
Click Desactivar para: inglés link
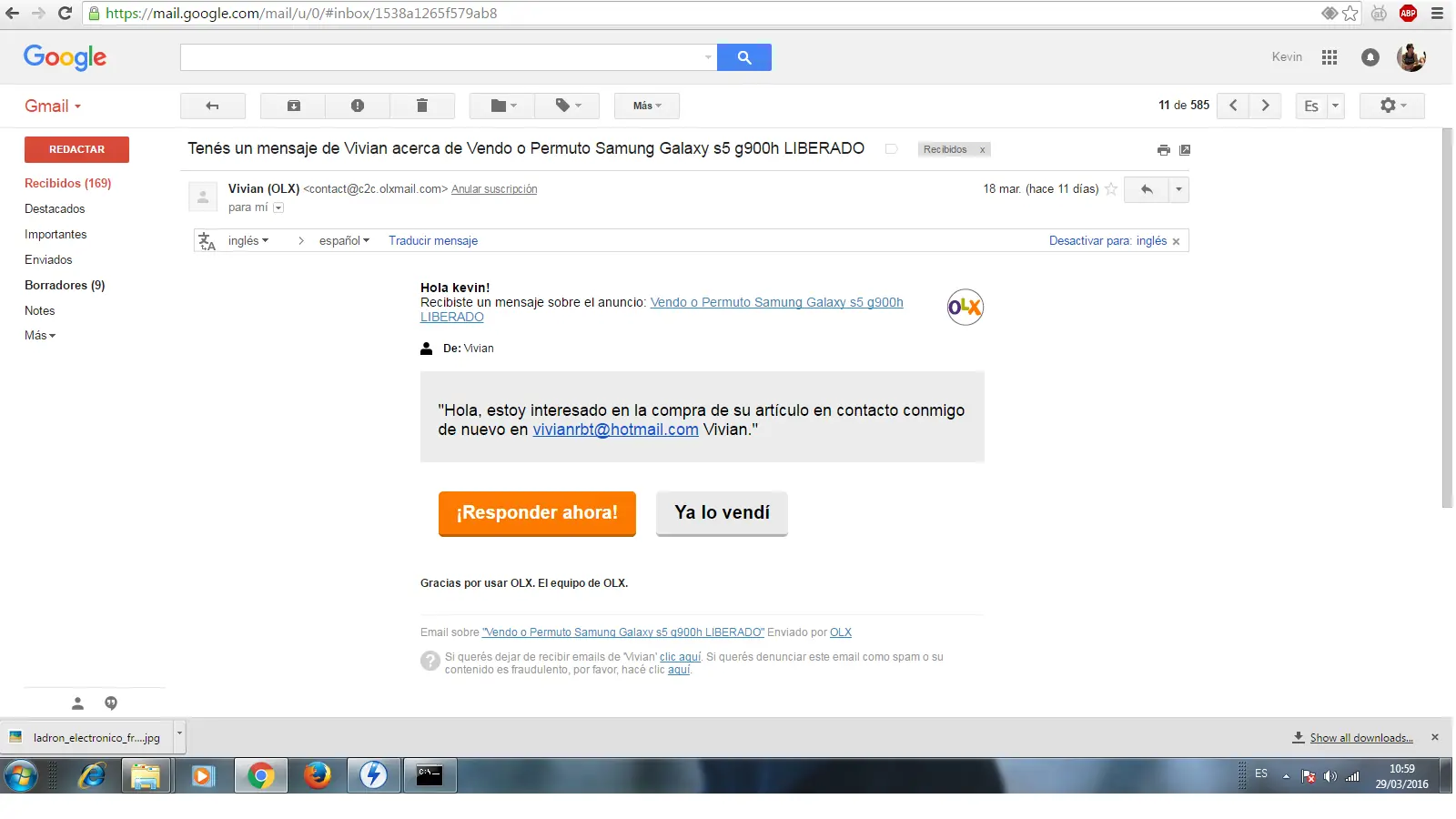pyautogui.click(x=1107, y=240)
